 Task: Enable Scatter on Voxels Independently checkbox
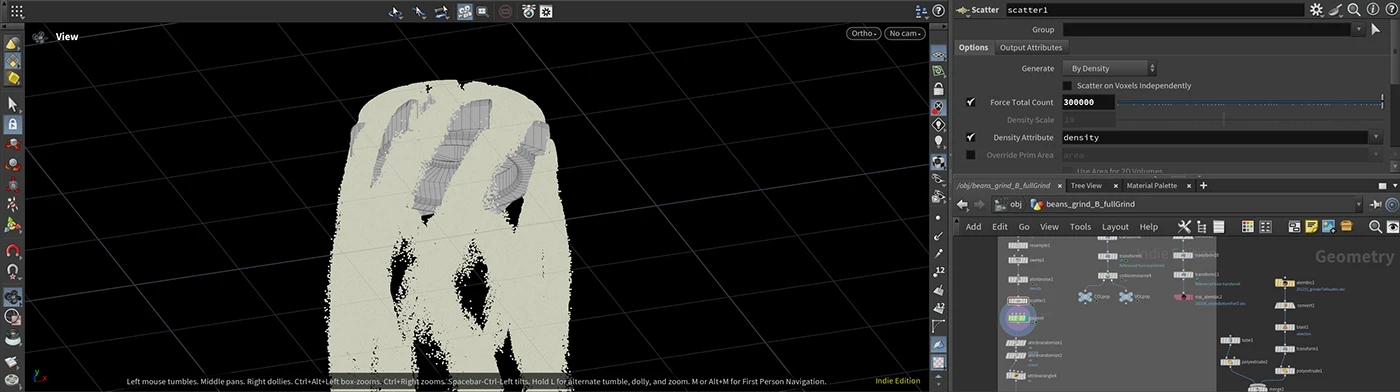pos(1067,85)
